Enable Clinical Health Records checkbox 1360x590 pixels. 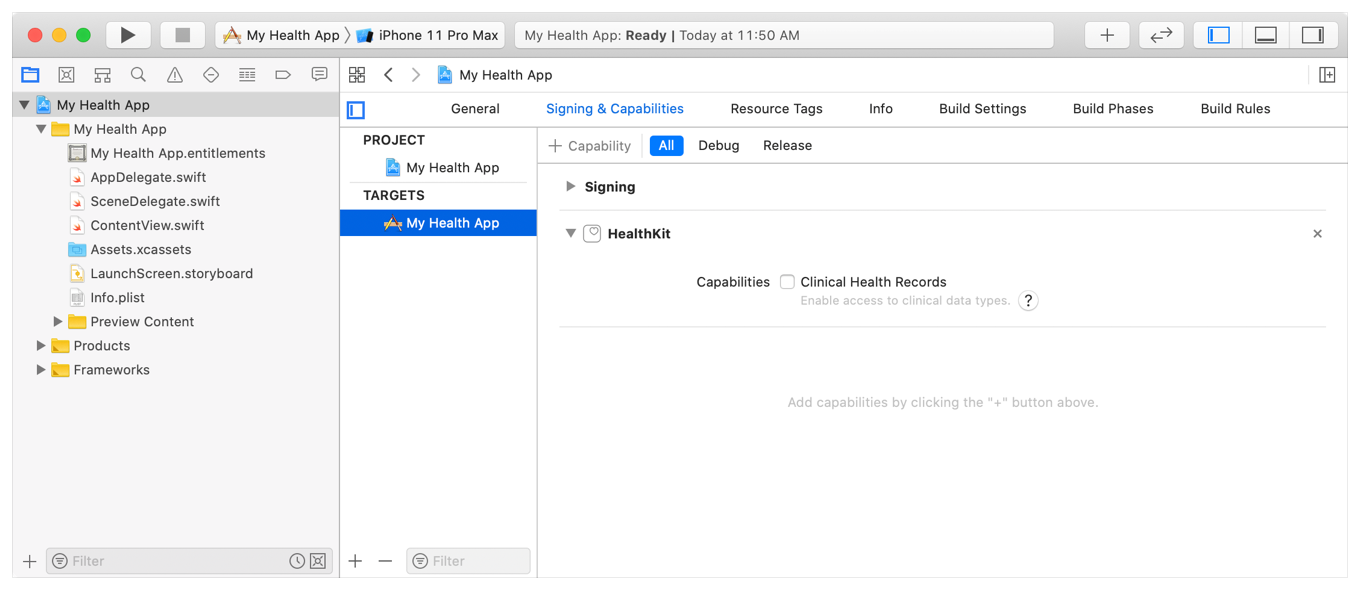788,282
